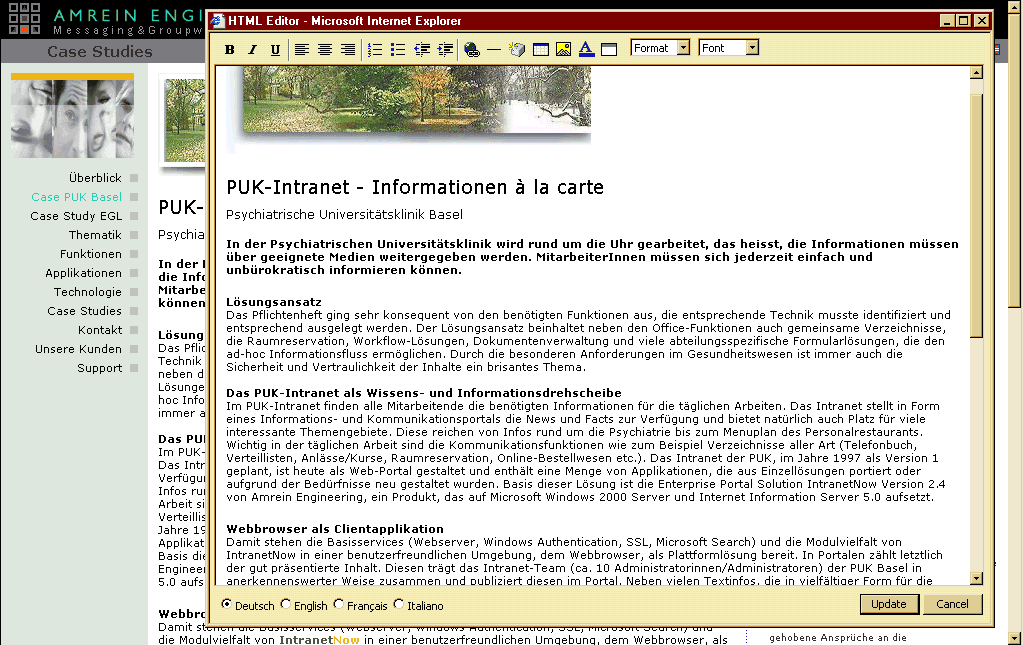Click the editor vertical scrollbar thumb
Viewport: 1023px width, 645px height.
tap(976, 216)
